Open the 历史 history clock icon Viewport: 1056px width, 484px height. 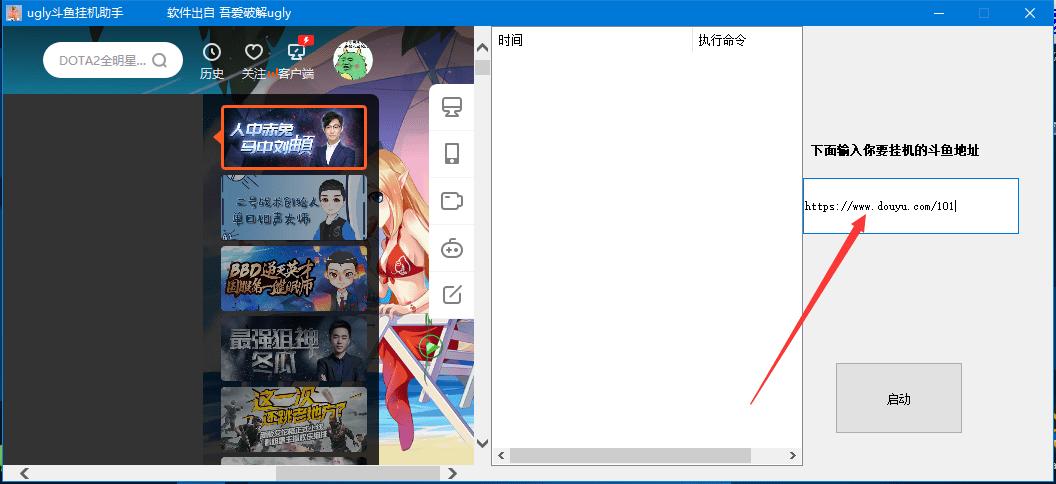[212, 52]
